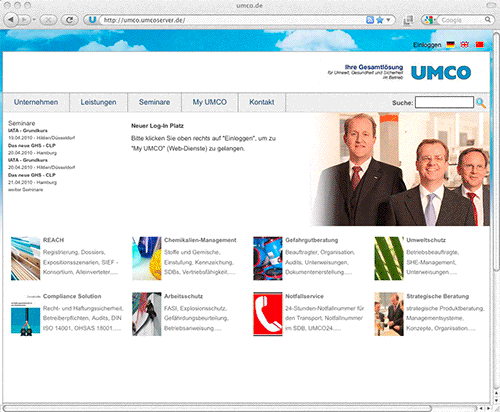Open the weitere Seminare link

(x=25, y=190)
